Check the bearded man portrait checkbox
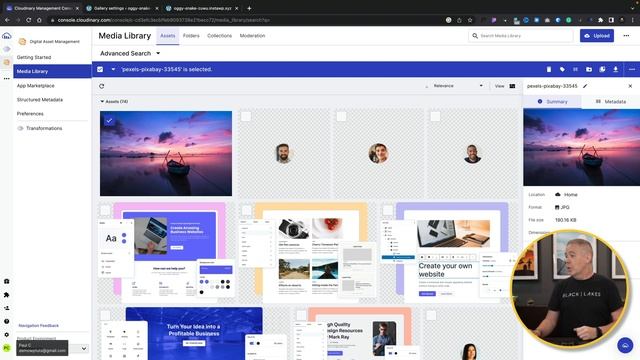This screenshot has width=640, height=360. click(246, 116)
